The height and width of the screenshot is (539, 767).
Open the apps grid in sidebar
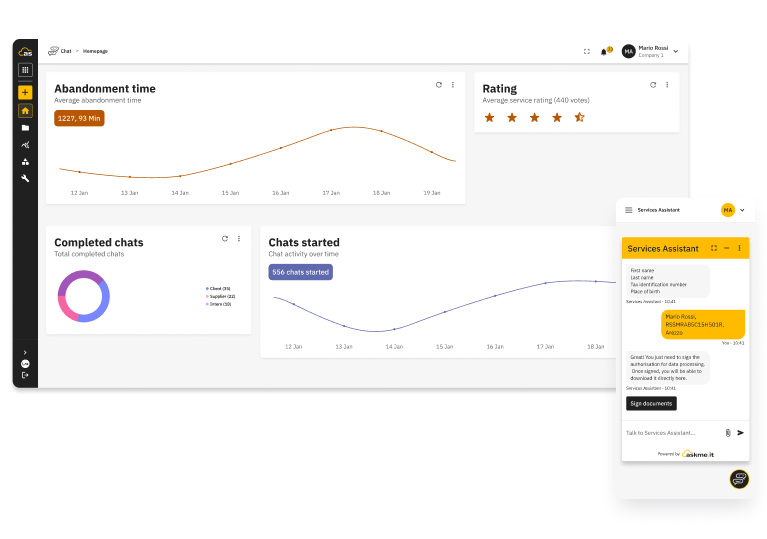tap(25, 70)
